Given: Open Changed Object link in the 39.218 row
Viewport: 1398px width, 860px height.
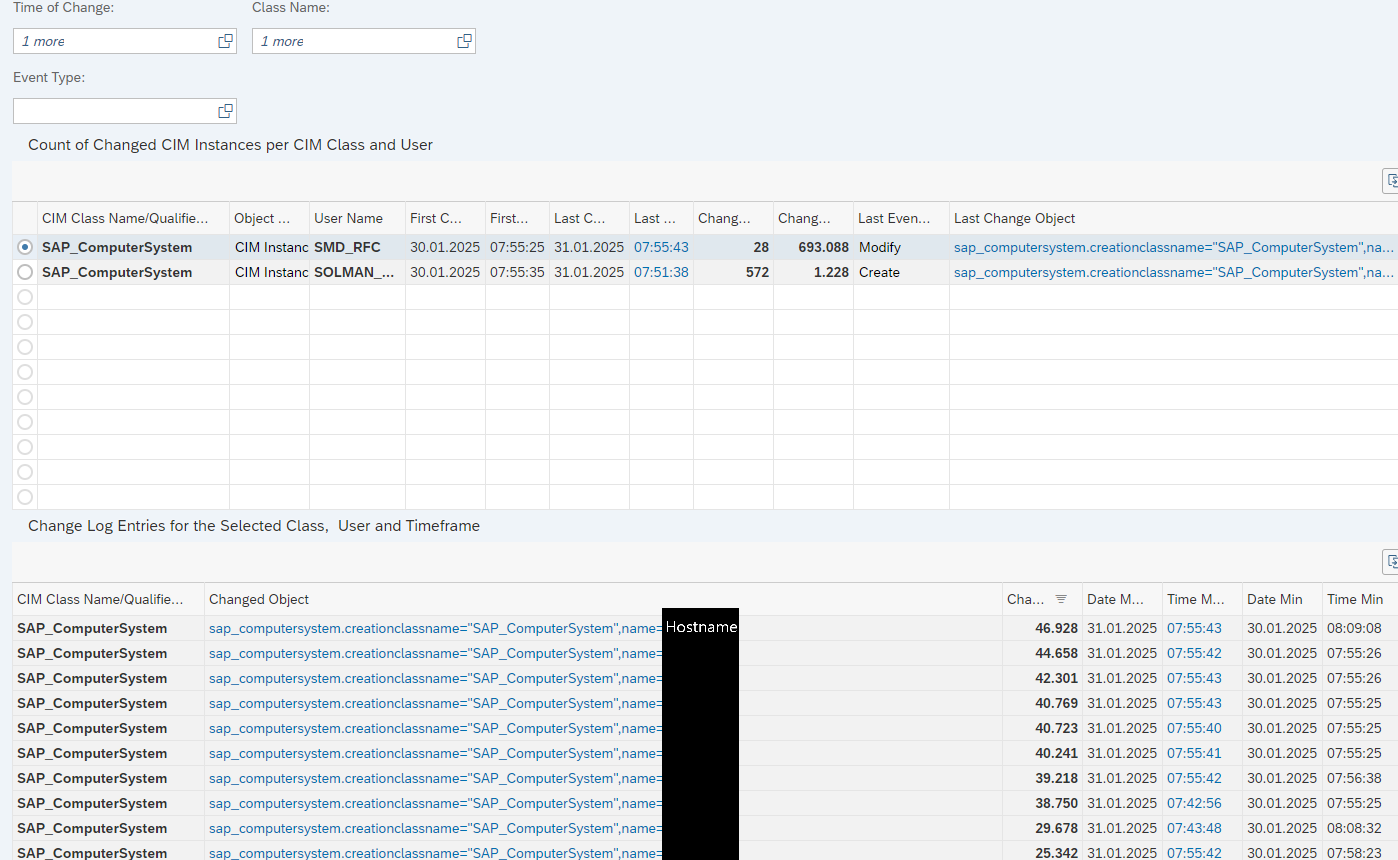Looking at the screenshot, I should (x=435, y=778).
